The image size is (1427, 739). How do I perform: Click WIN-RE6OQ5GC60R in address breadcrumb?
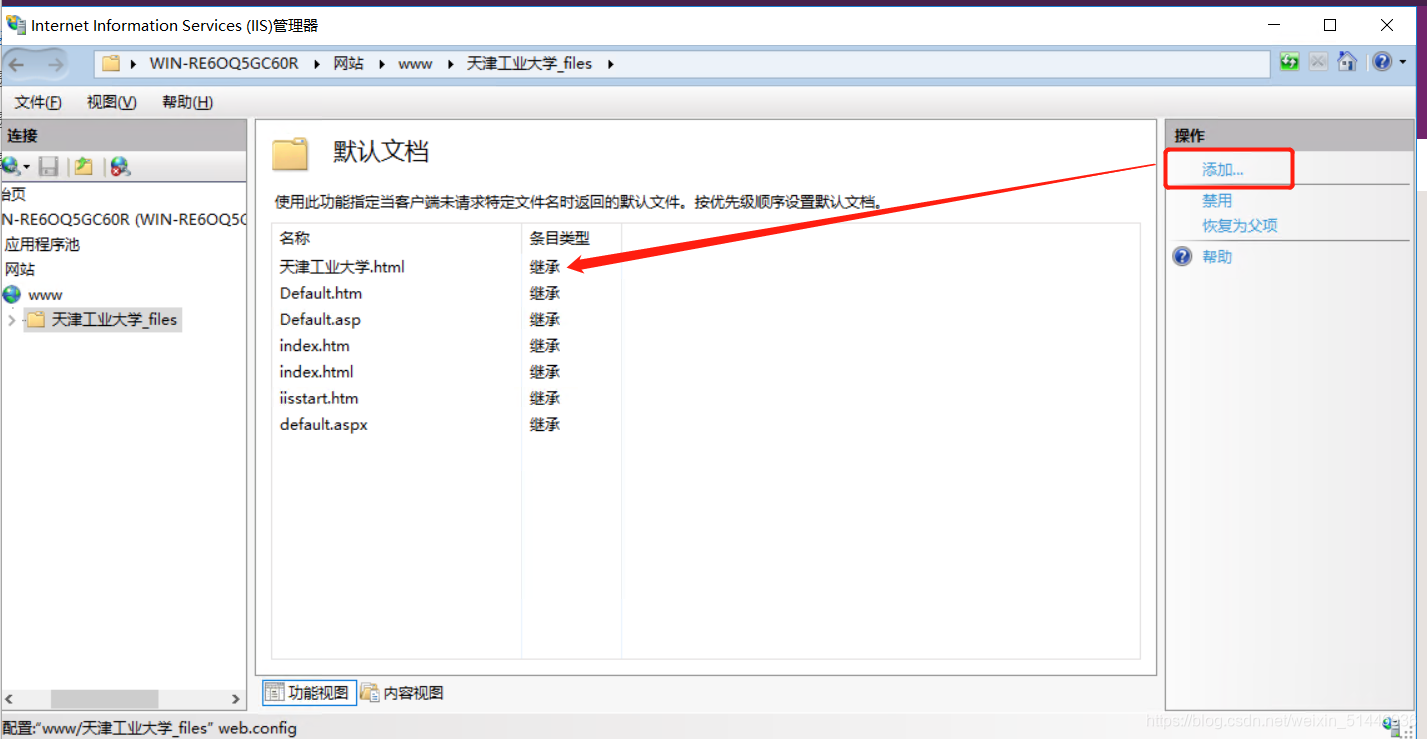point(224,64)
